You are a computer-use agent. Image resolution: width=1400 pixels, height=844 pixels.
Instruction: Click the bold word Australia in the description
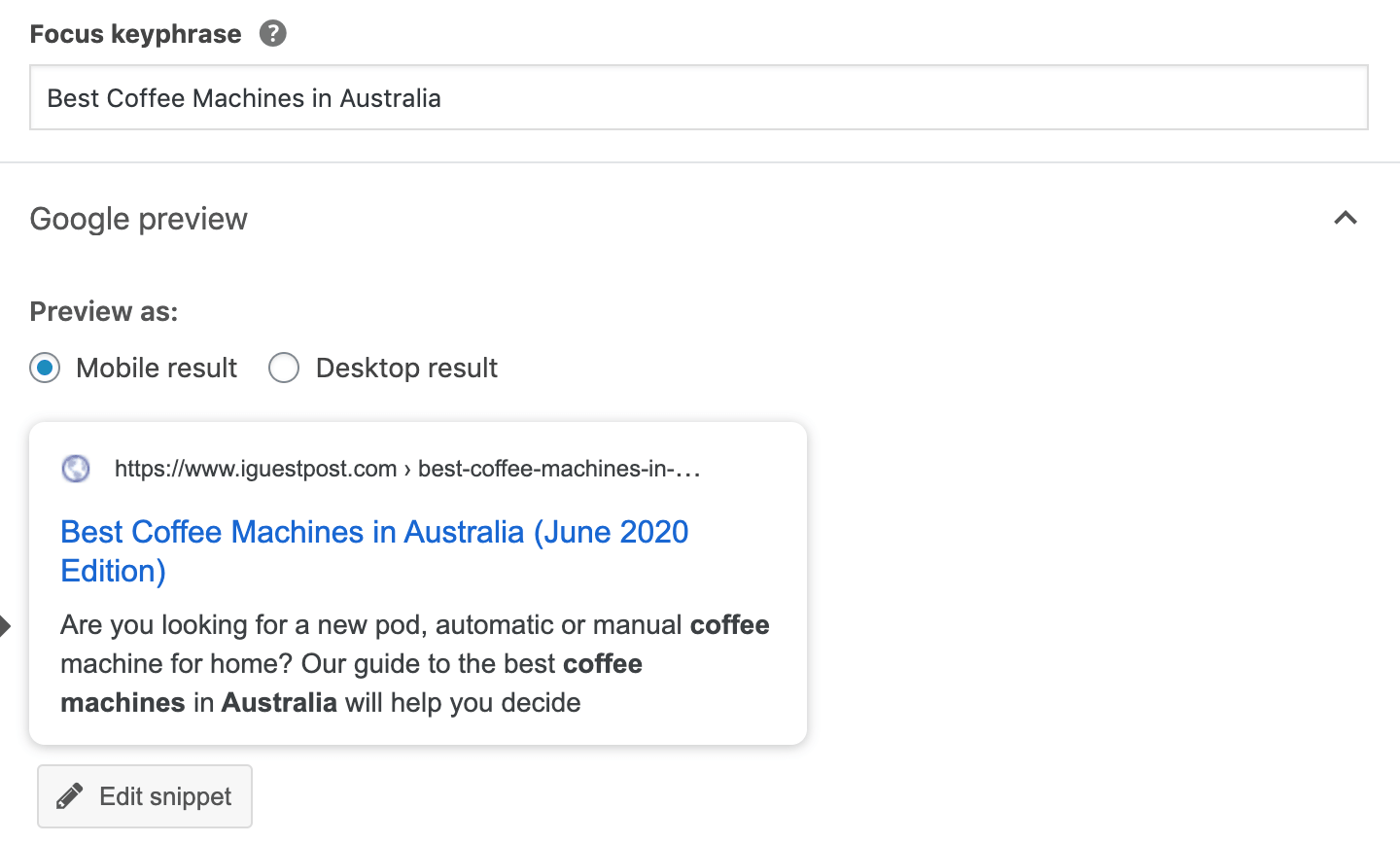click(x=279, y=702)
